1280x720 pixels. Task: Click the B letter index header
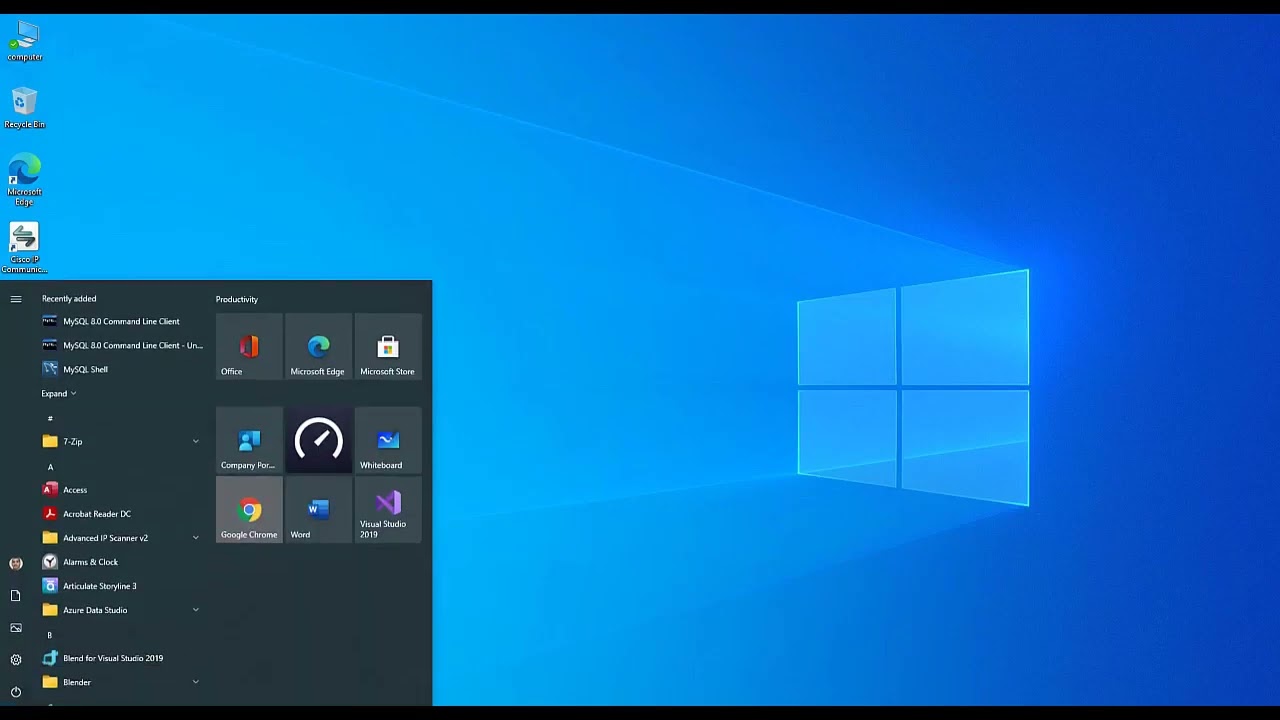coord(50,635)
